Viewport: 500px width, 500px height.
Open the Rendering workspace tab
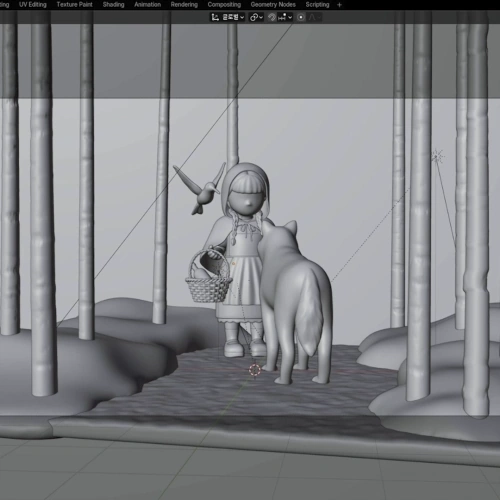[x=184, y=5]
